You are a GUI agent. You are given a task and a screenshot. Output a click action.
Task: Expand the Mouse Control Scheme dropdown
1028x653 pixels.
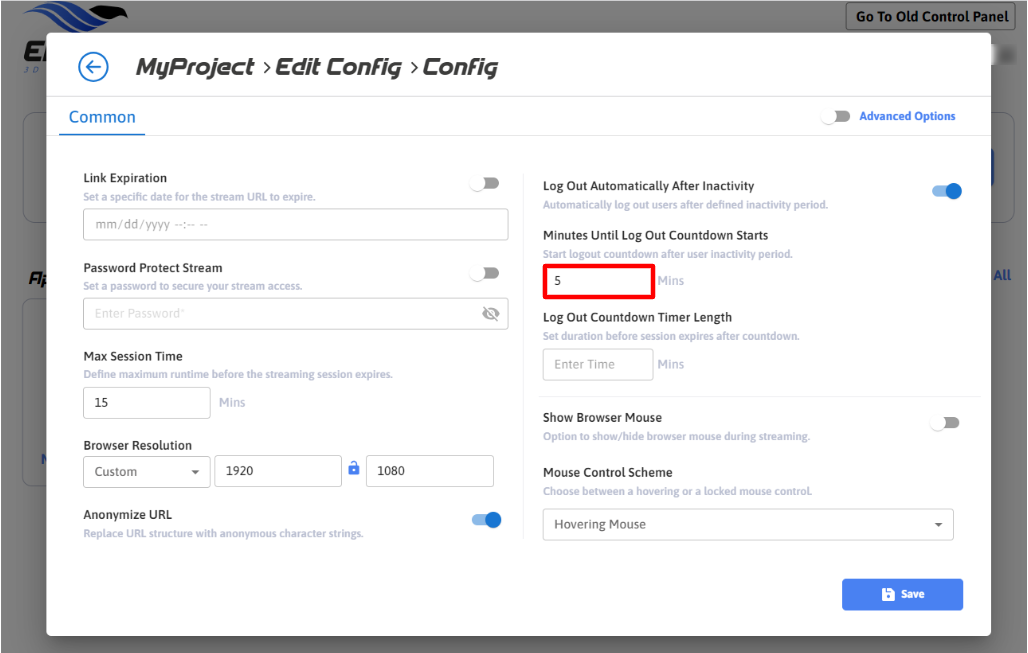click(747, 524)
